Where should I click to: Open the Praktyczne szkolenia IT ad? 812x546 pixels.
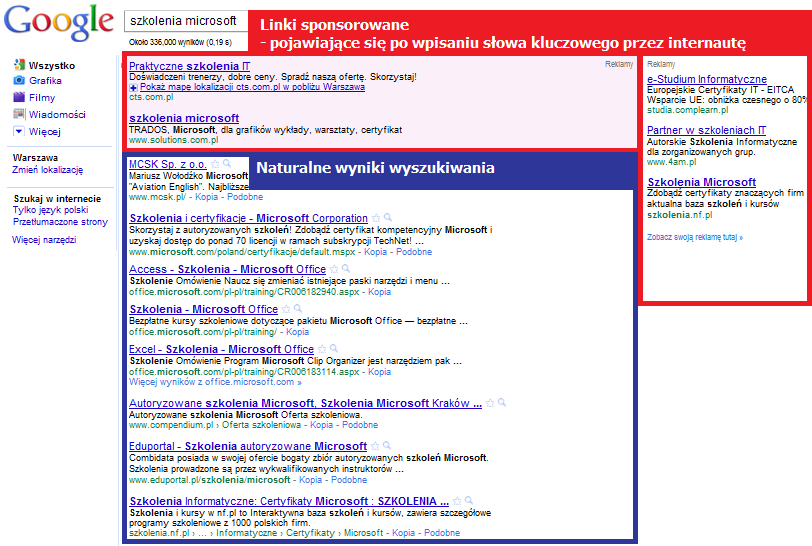(x=190, y=66)
